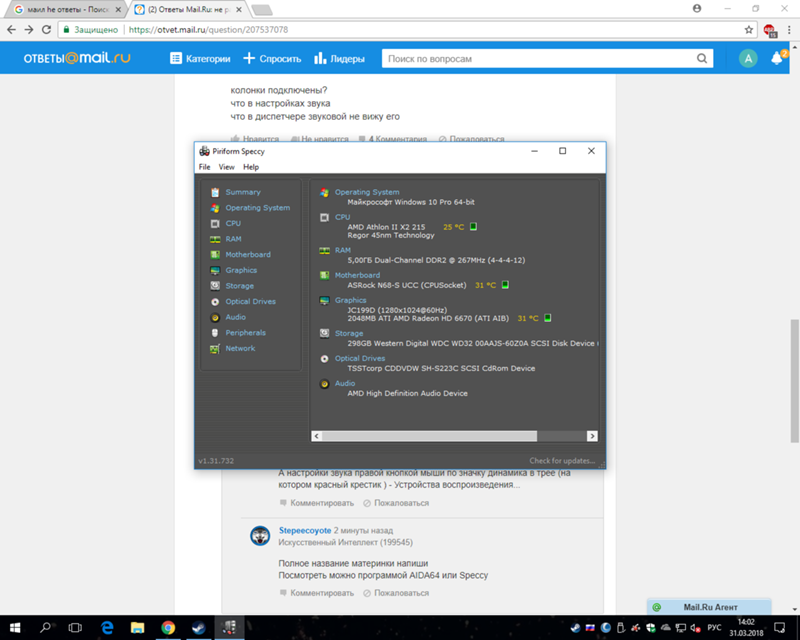The image size is (800, 640).
Task: Click the horizontal scrollbar left arrow
Action: (317, 436)
